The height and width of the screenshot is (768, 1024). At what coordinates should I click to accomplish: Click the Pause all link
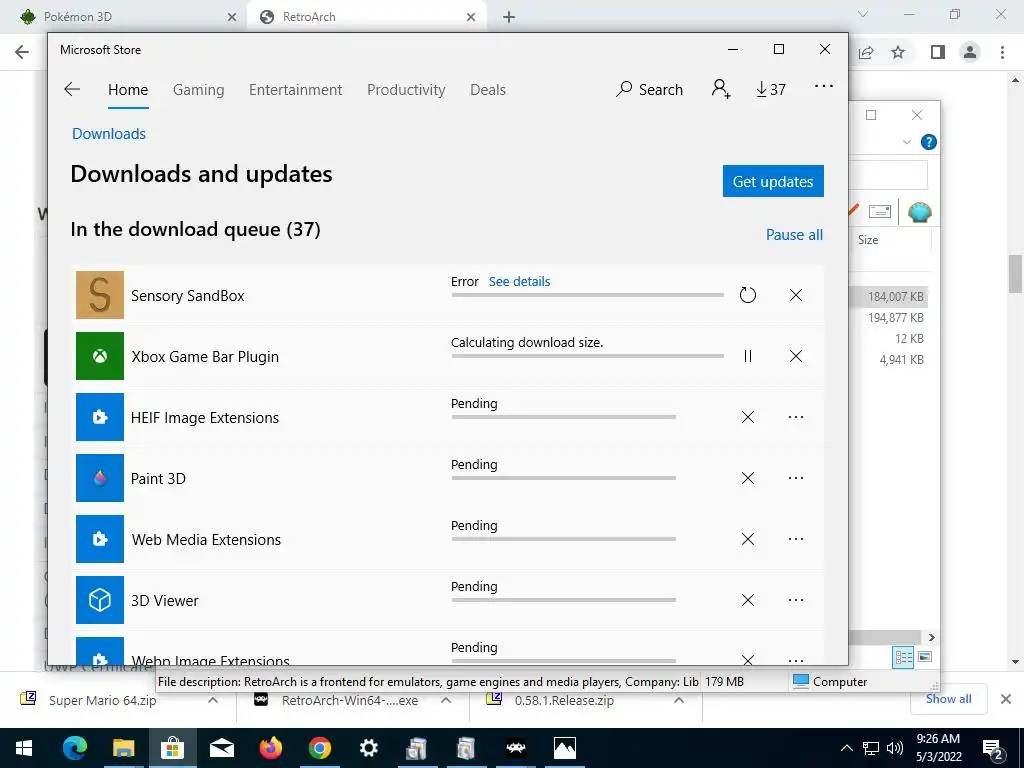coord(794,234)
